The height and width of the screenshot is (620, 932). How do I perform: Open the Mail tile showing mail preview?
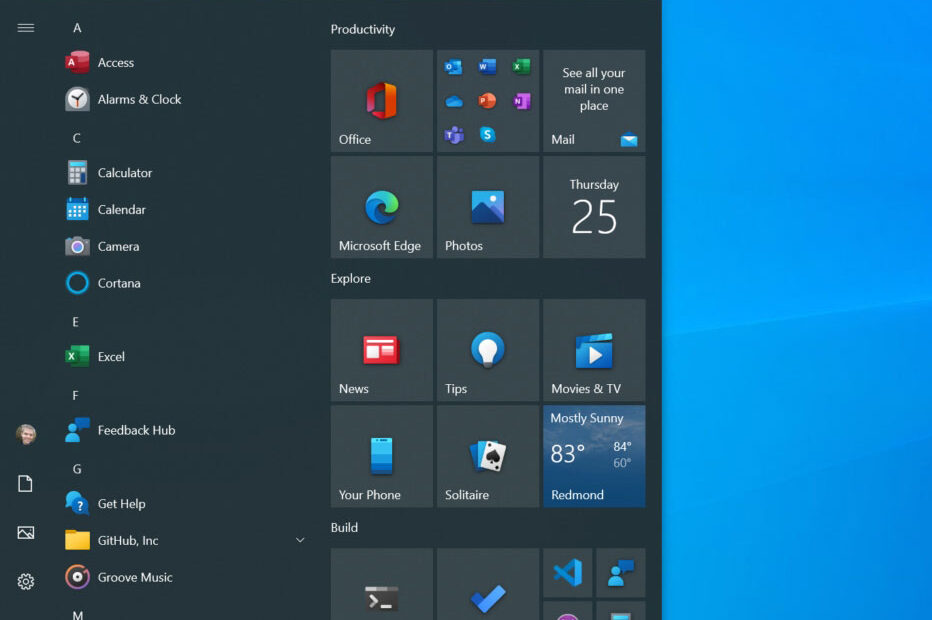(x=594, y=100)
